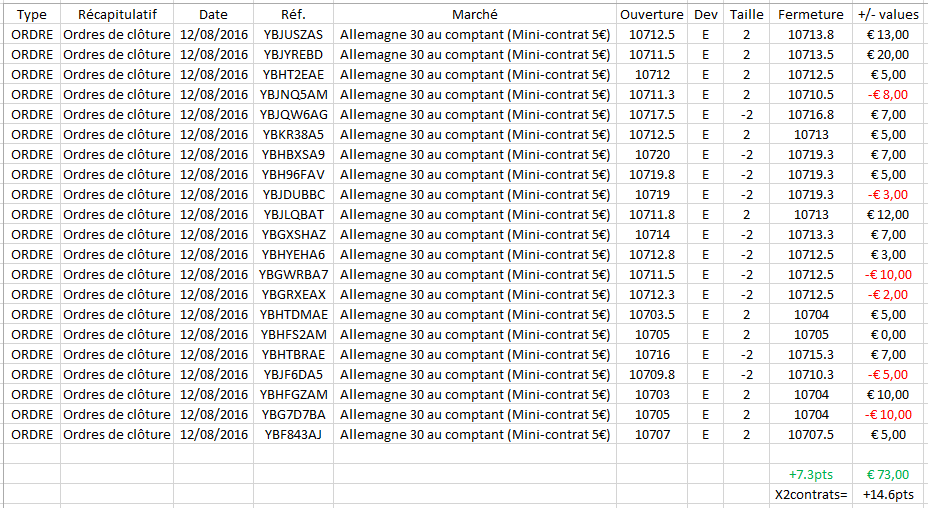The width and height of the screenshot is (928, 508).
Task: Click reference cell YBGWRBA7
Action: pyautogui.click(x=293, y=275)
